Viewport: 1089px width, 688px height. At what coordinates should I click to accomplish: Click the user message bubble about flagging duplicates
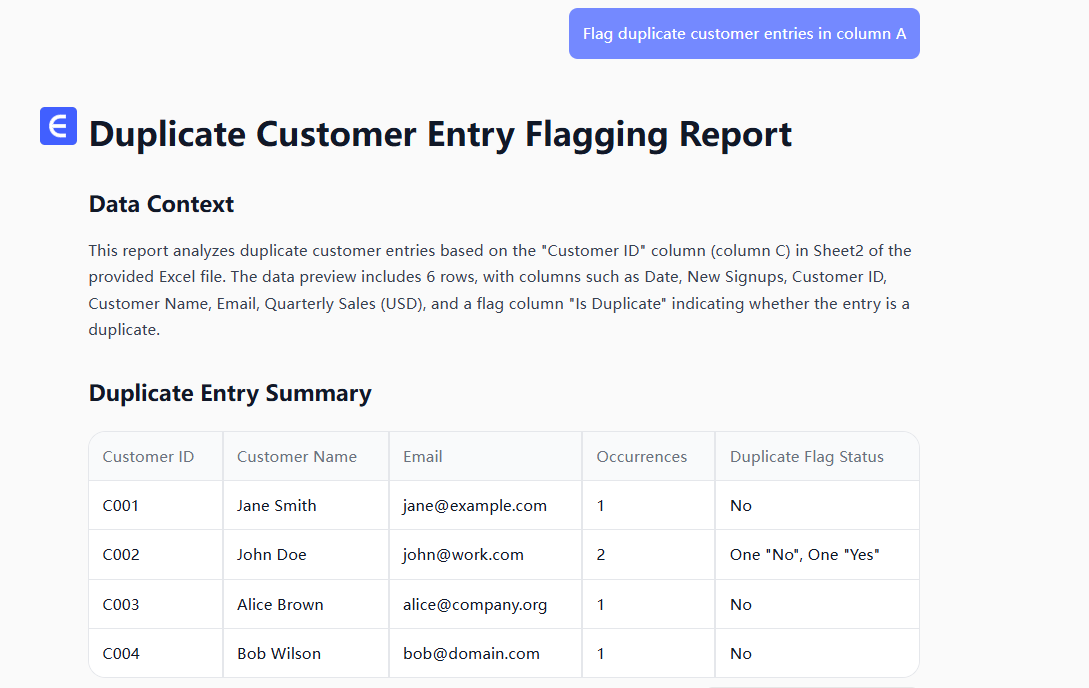[744, 34]
